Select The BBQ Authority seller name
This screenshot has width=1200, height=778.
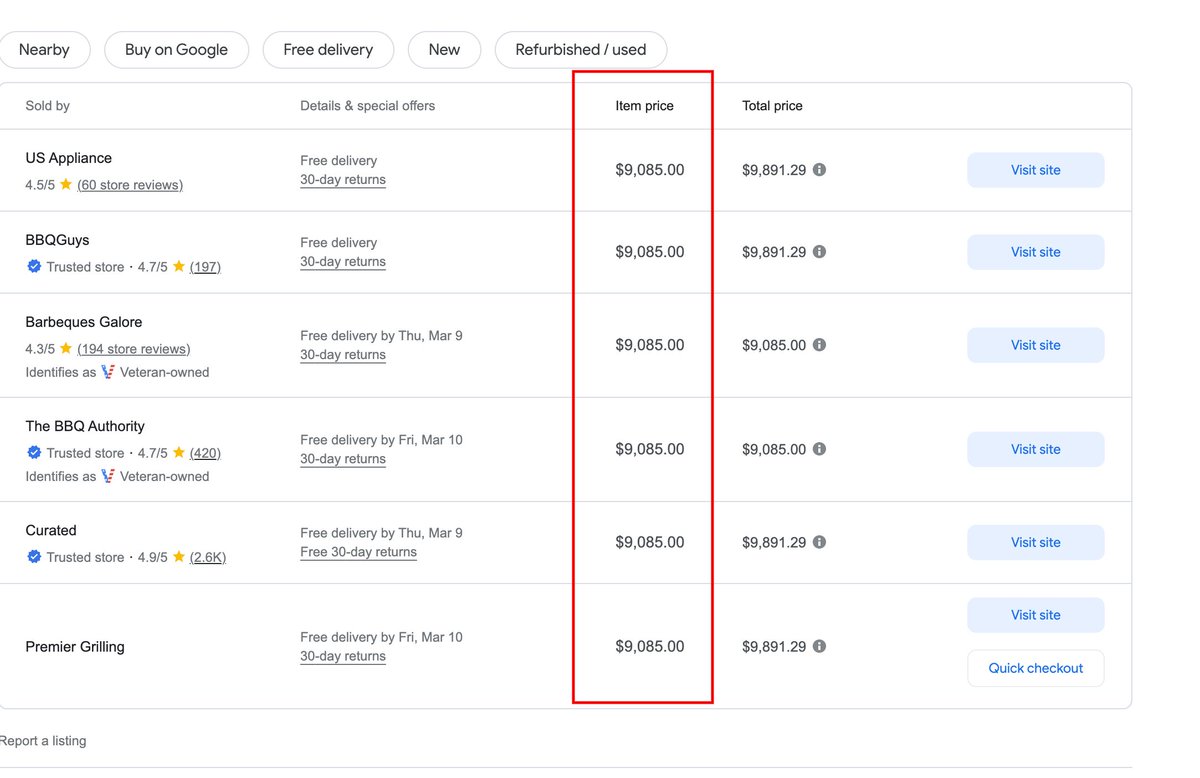click(85, 426)
